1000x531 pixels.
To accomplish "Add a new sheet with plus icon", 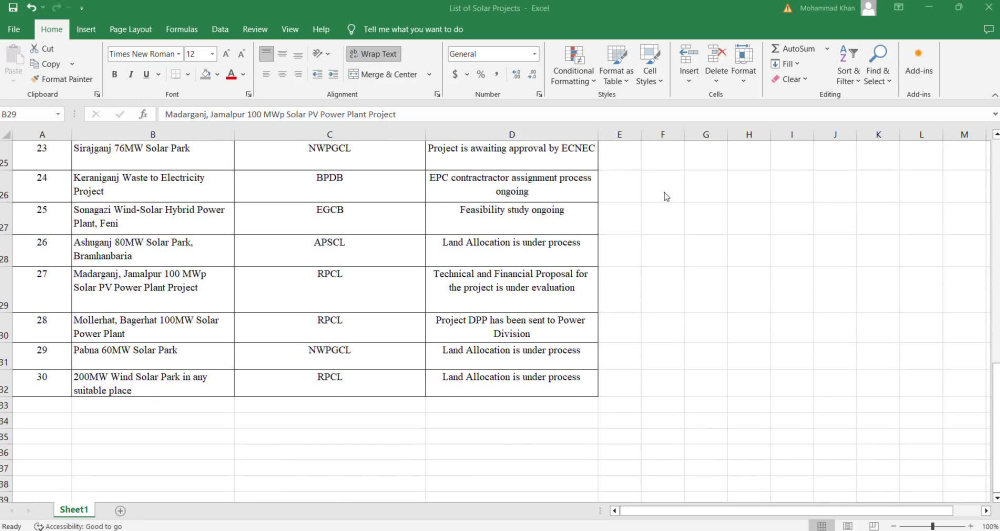I will [x=120, y=511].
